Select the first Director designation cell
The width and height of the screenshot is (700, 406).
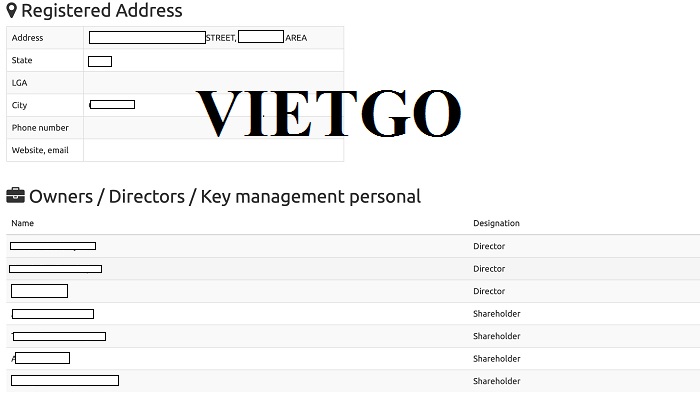489,246
